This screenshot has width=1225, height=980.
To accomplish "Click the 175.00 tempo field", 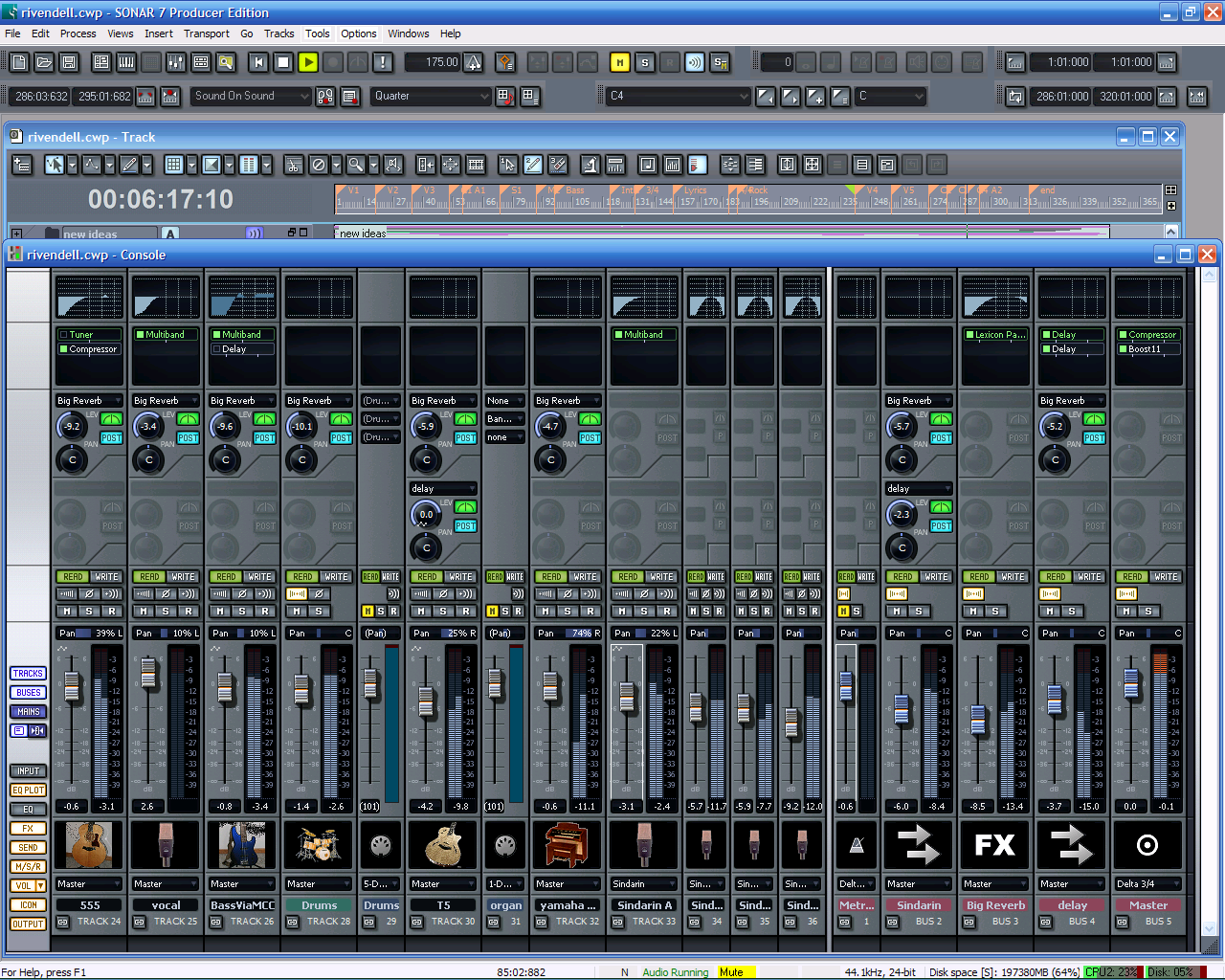I will pyautogui.click(x=434, y=62).
